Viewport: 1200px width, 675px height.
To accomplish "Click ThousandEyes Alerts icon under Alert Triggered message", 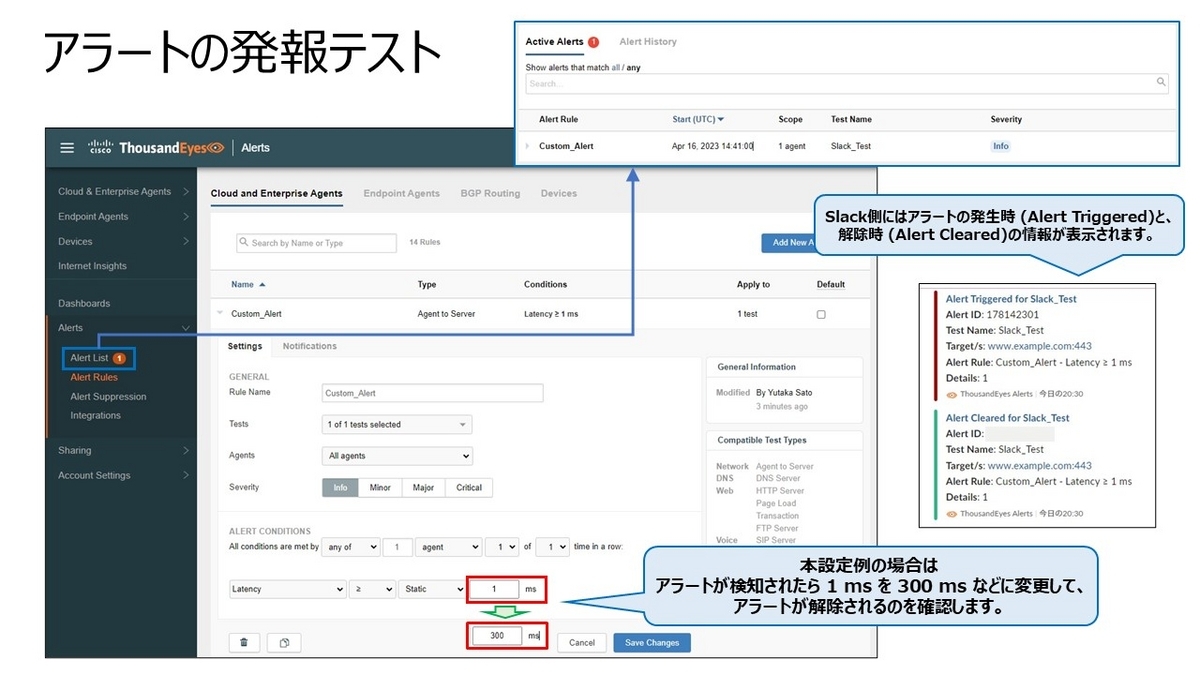I will (x=951, y=394).
